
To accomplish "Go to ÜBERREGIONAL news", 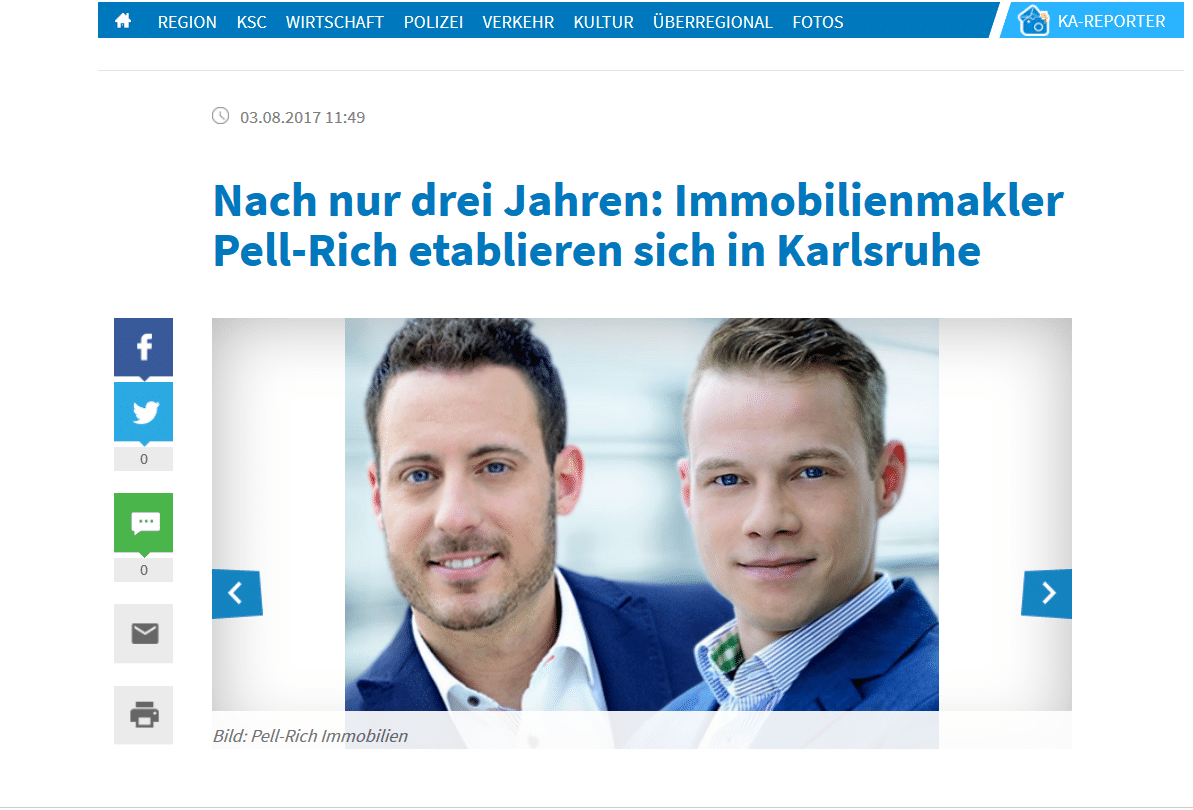I will point(713,22).
